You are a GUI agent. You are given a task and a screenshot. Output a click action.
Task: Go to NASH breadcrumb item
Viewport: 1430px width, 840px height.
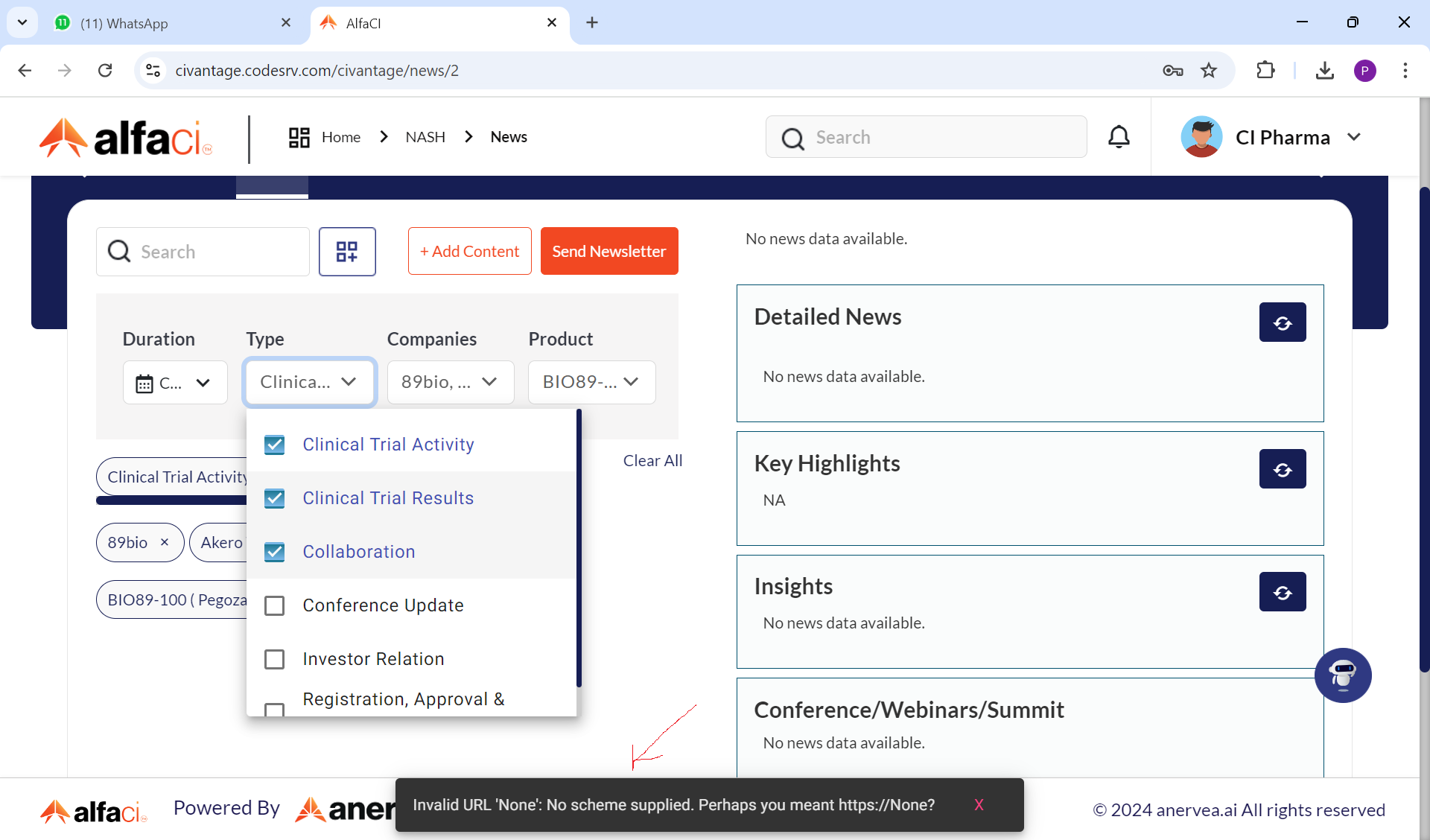425,137
